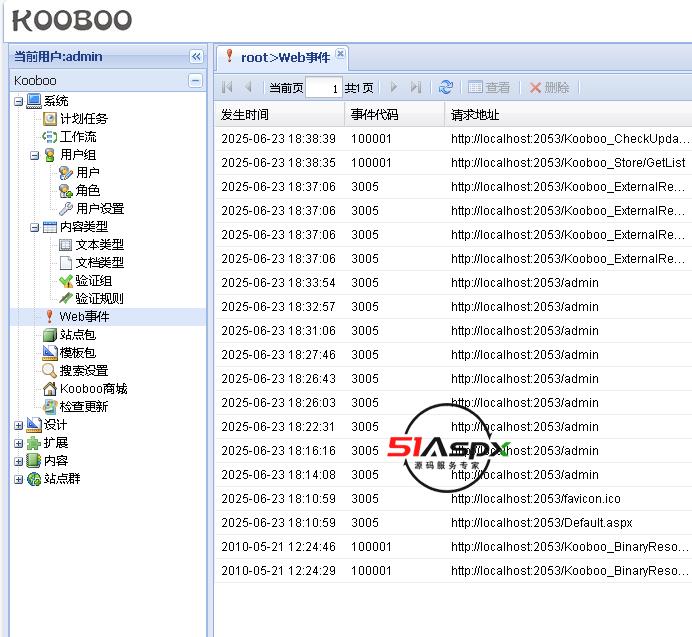Click the 当前用户:admin panel header
The image size is (692, 637).
coord(108,57)
